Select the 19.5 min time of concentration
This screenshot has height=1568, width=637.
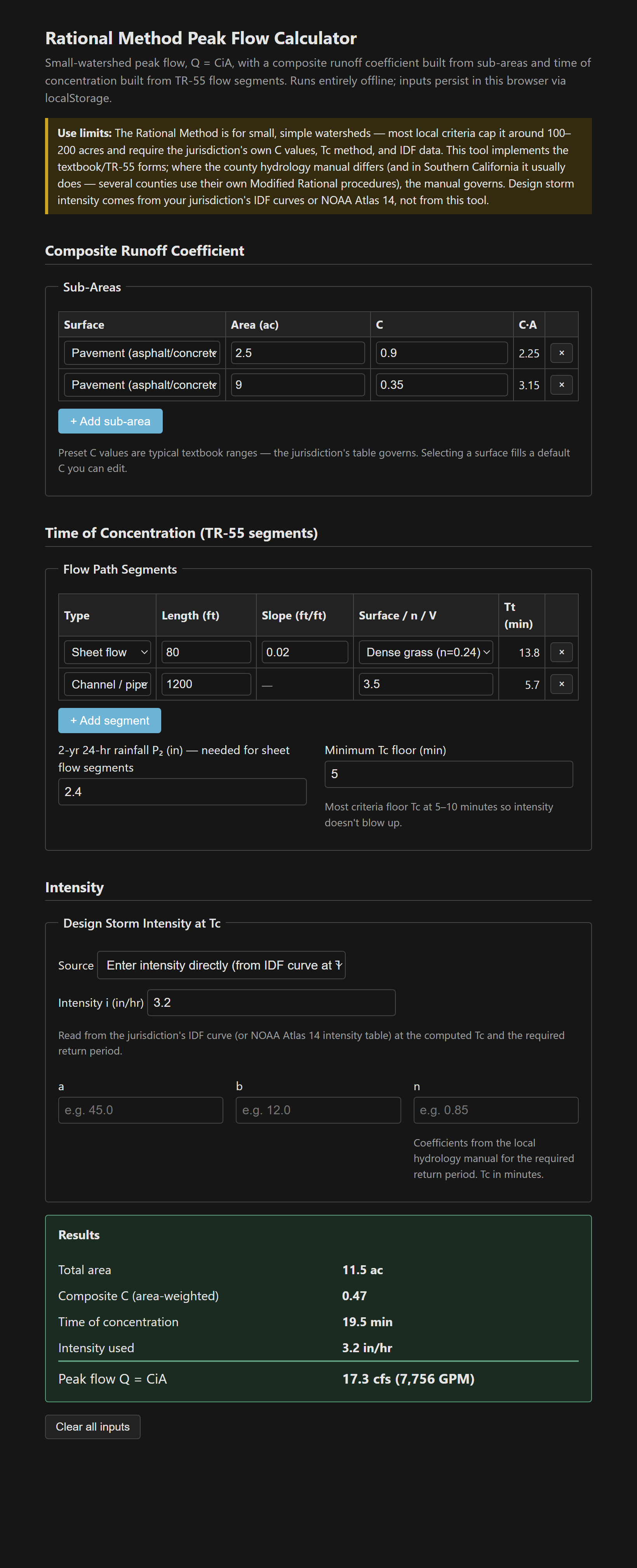pyautogui.click(x=367, y=1322)
